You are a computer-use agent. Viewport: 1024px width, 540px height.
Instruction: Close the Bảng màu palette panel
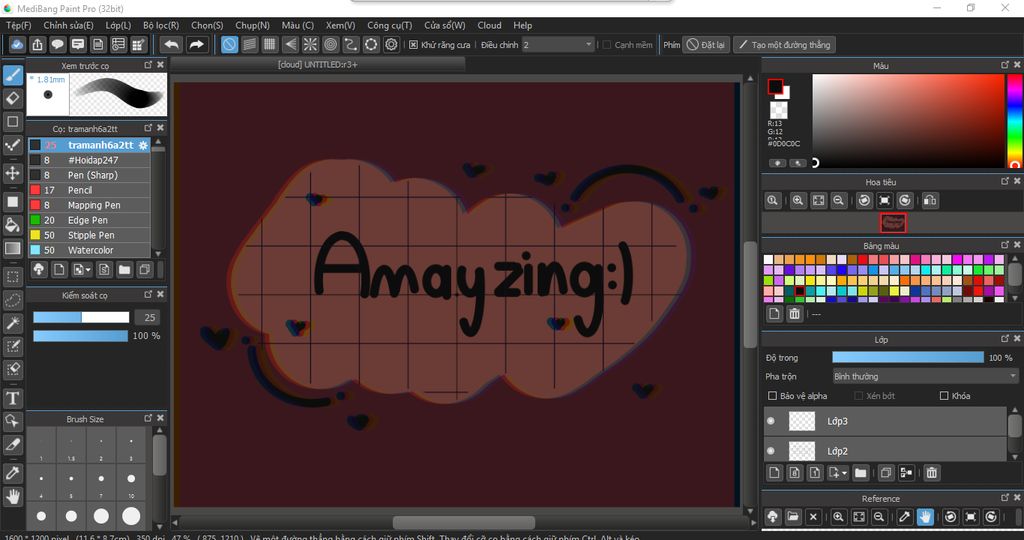pos(1017,245)
